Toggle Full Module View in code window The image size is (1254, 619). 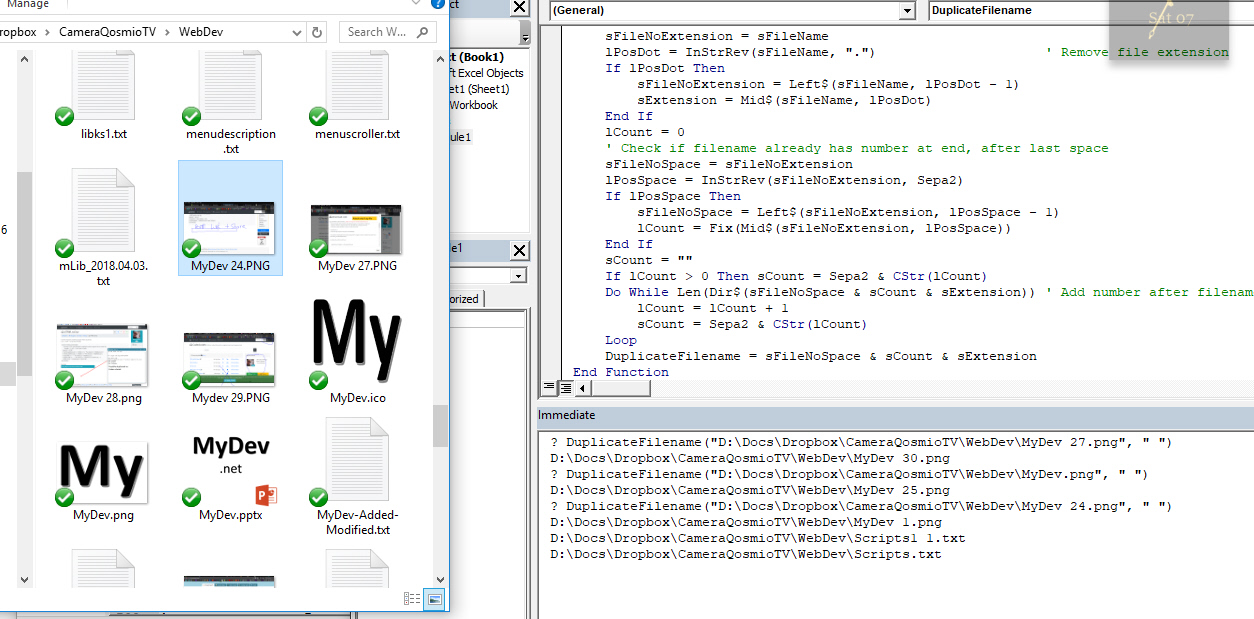pyautogui.click(x=566, y=388)
